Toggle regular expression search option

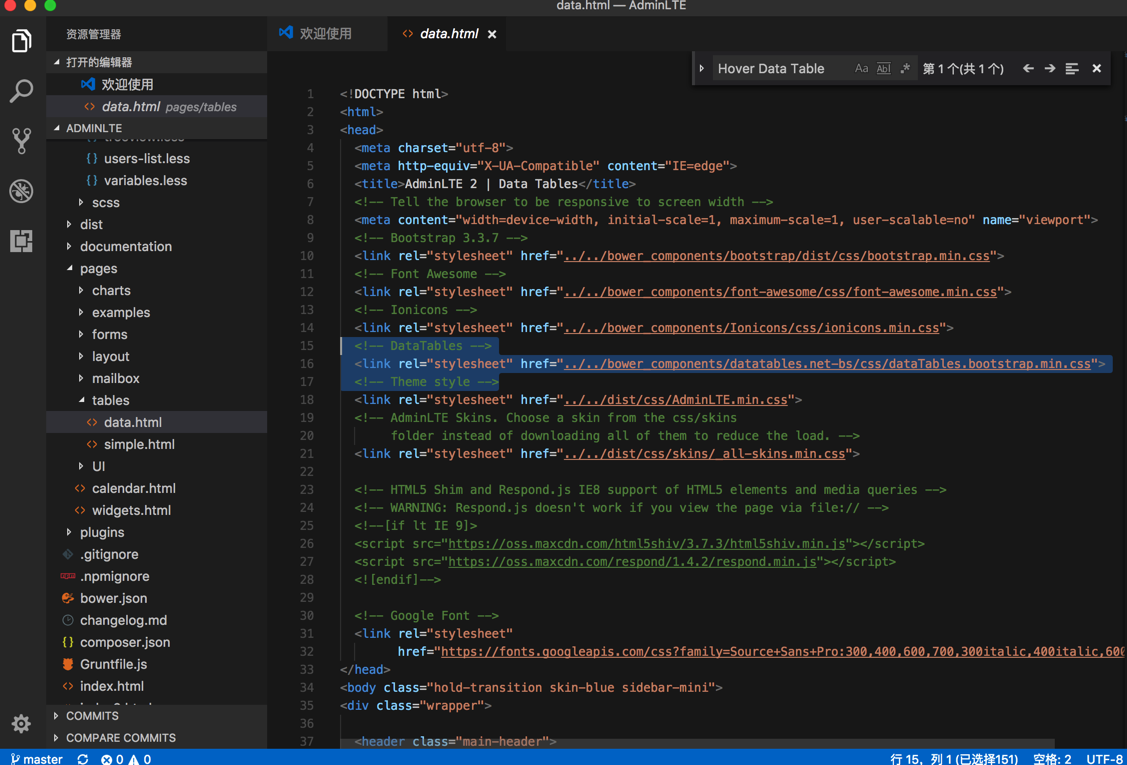(x=905, y=69)
